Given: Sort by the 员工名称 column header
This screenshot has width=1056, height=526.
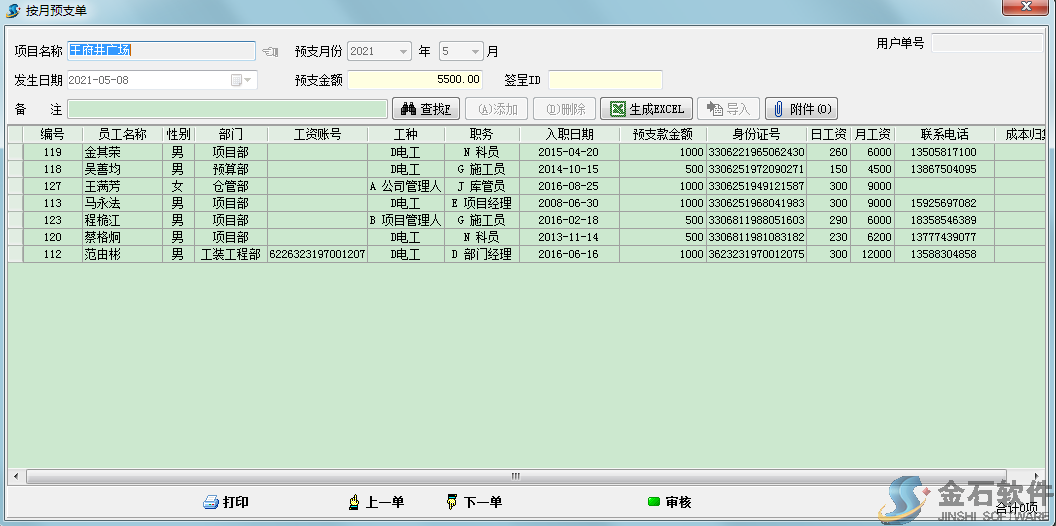Looking at the screenshot, I should pyautogui.click(x=122, y=134).
